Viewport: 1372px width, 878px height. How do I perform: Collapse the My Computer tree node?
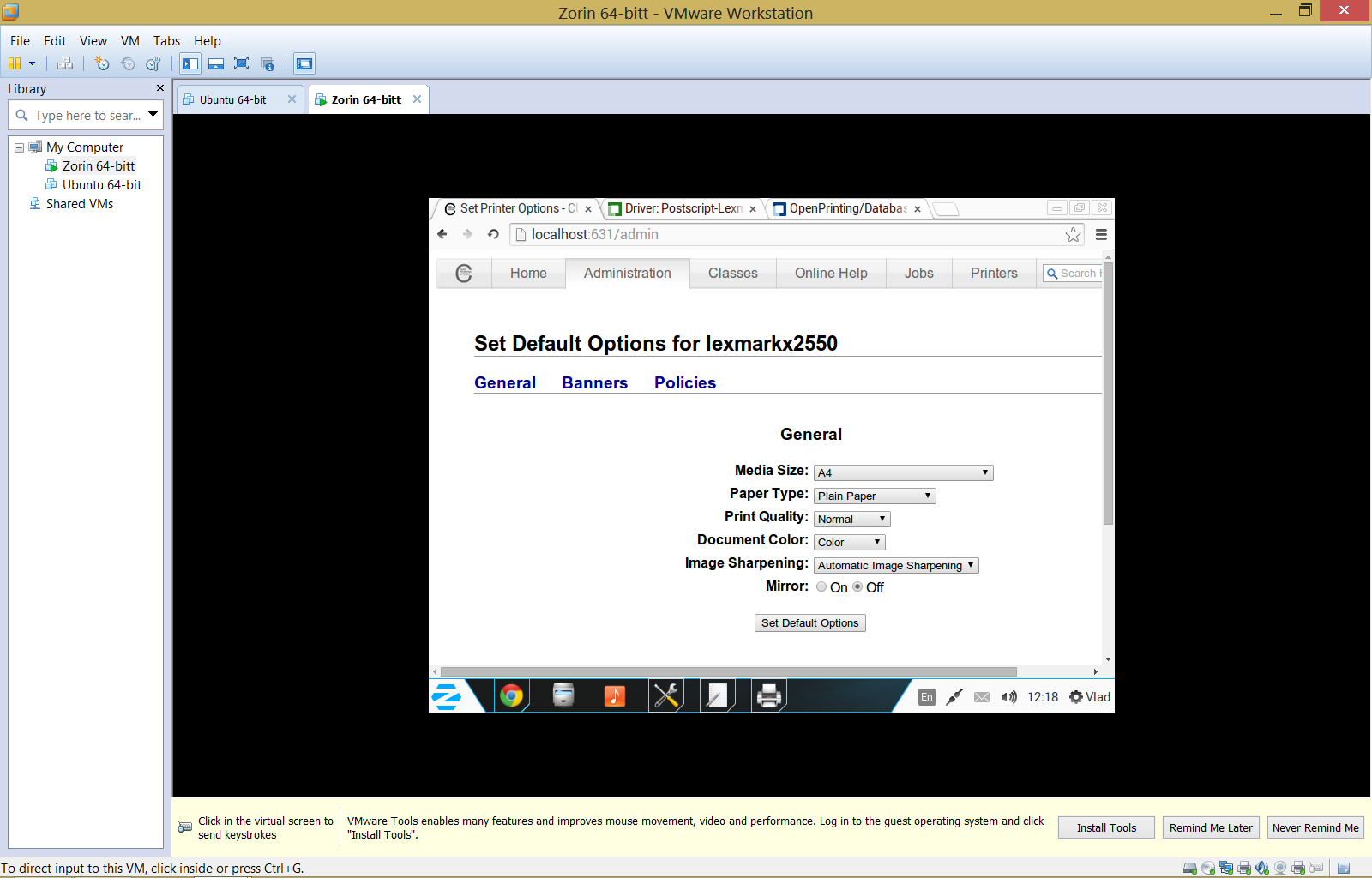click(x=19, y=147)
